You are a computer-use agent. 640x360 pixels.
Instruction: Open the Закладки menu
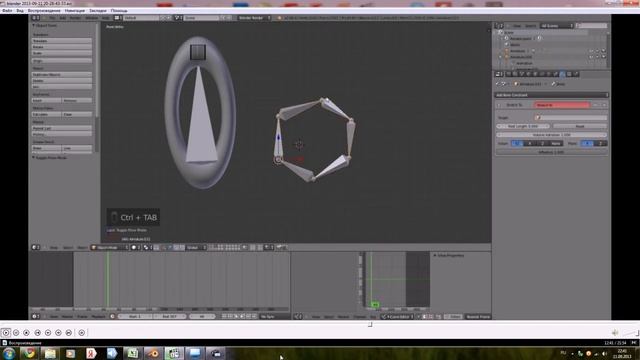point(98,11)
